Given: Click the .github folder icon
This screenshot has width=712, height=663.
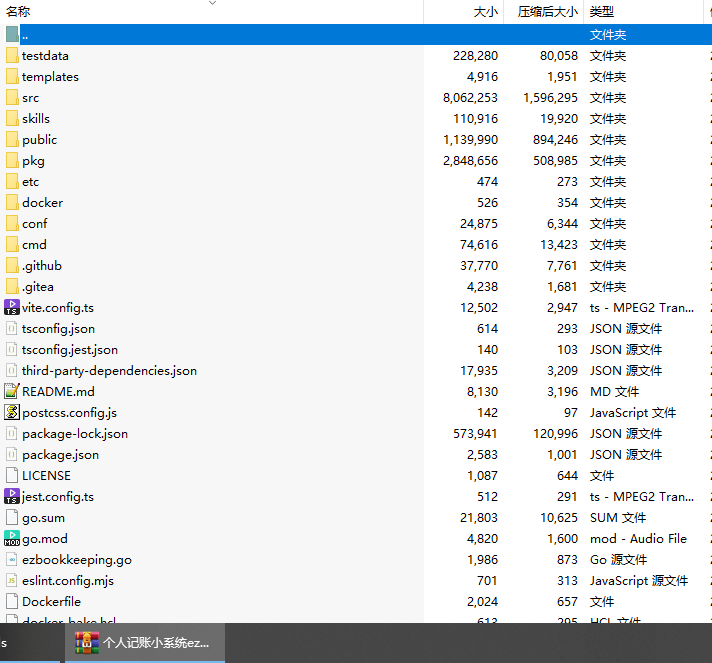Looking at the screenshot, I should coord(12,266).
